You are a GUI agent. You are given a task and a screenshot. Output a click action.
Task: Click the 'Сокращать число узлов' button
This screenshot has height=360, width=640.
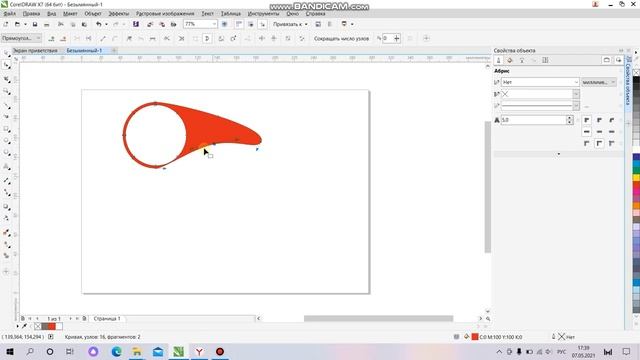[x=341, y=38]
